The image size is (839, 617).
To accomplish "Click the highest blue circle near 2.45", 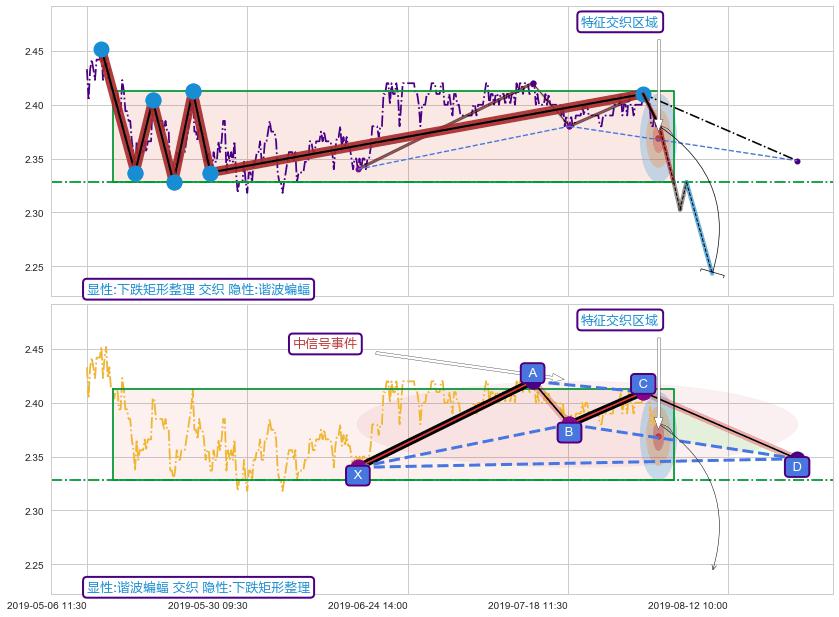I will 101,50.
